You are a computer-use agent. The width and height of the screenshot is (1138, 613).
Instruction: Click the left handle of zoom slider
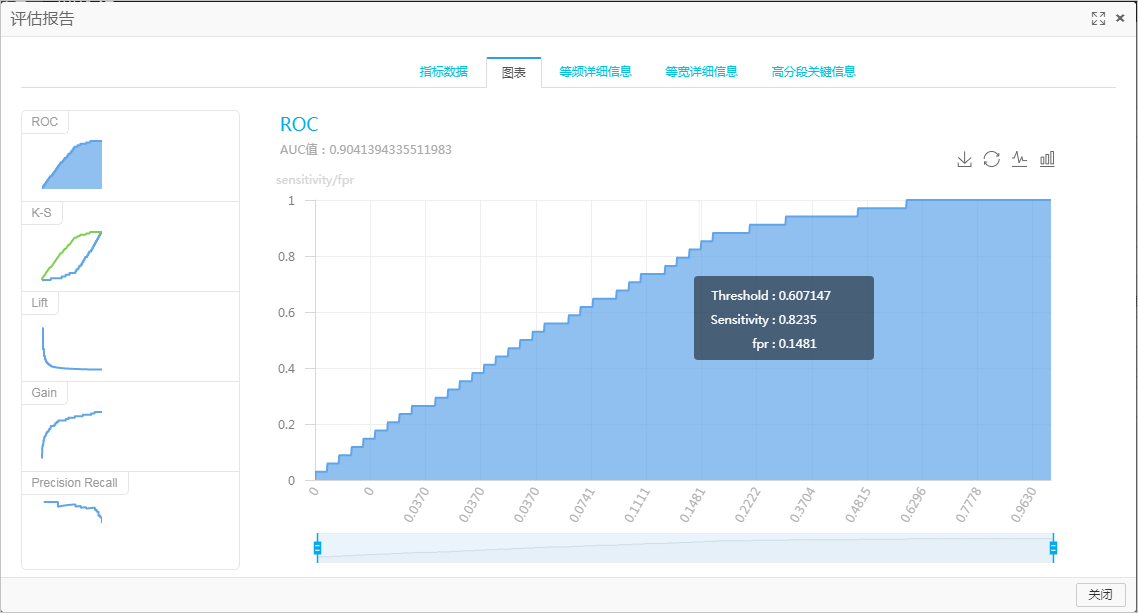(317, 548)
